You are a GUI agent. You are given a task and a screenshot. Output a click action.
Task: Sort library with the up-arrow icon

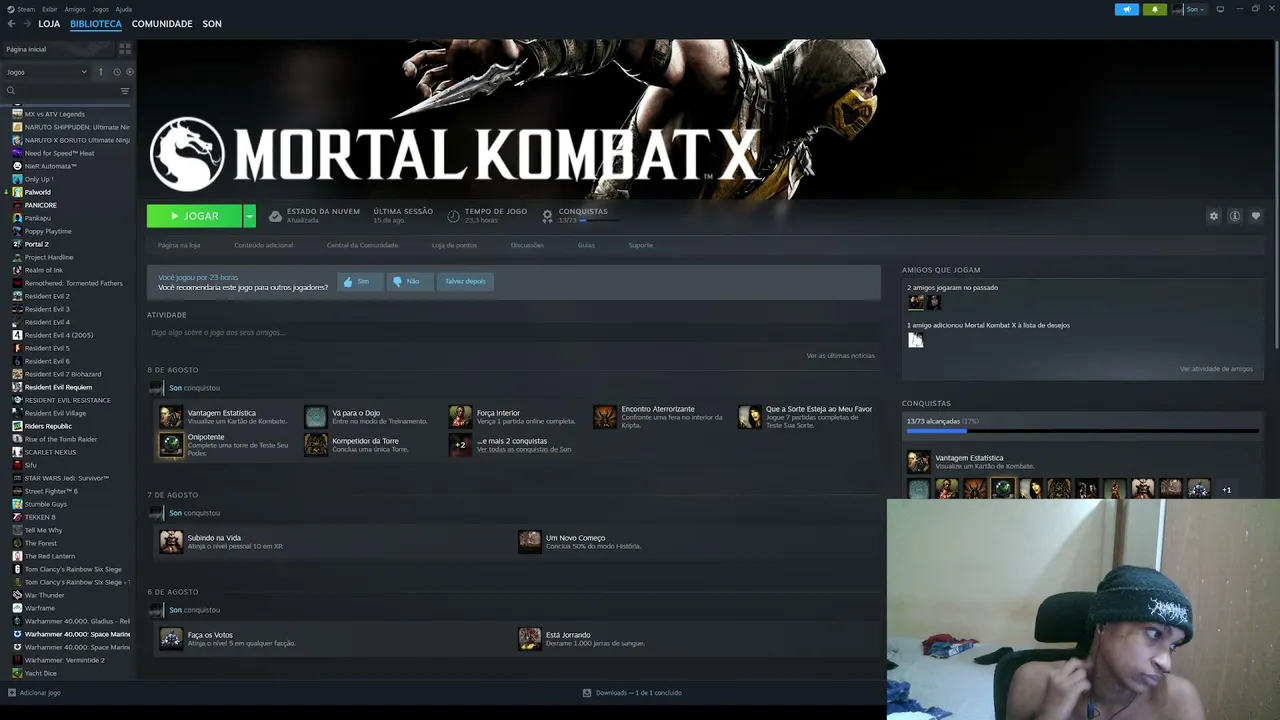coord(100,72)
